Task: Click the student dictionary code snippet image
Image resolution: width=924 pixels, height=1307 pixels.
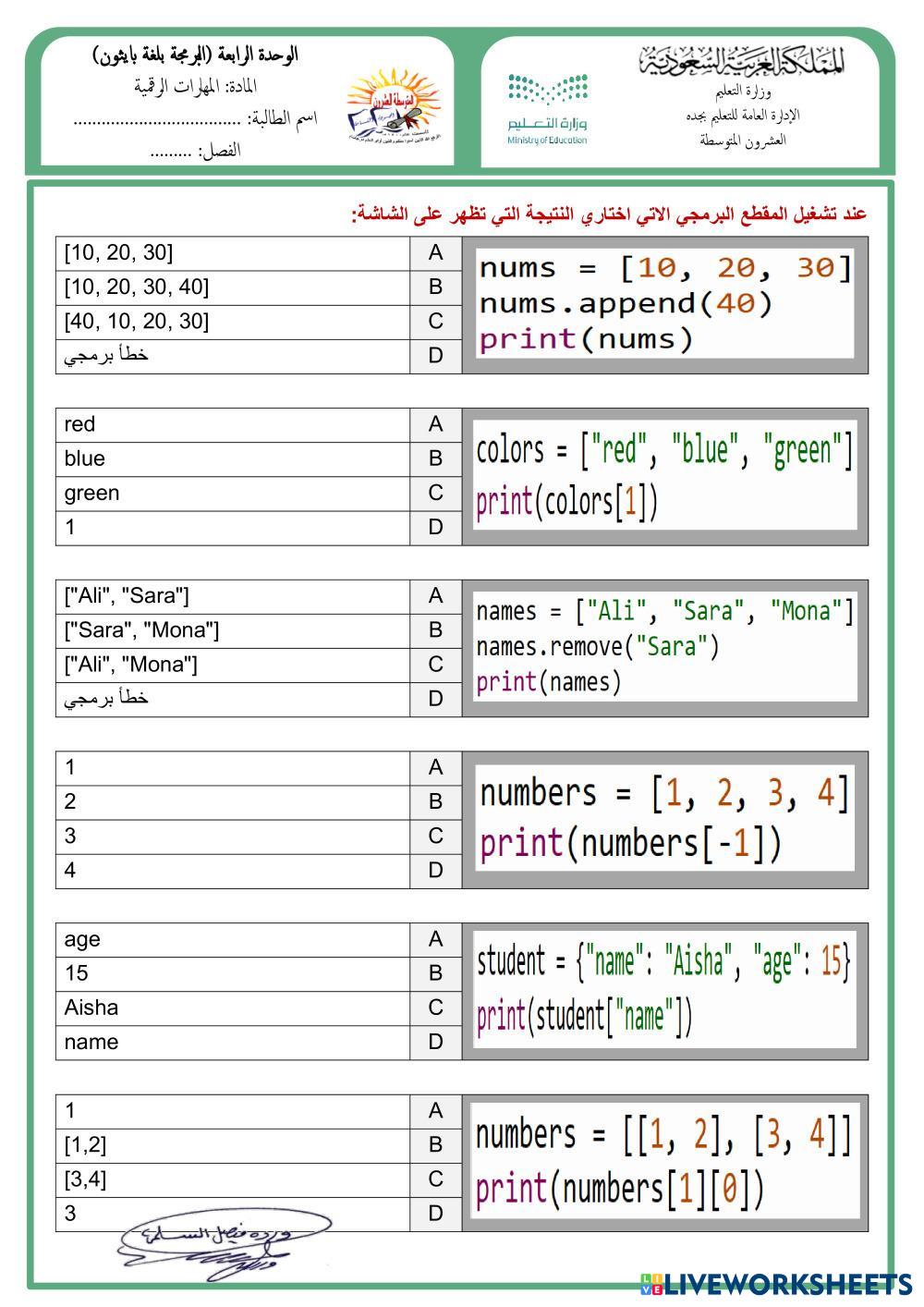Action: (664, 990)
